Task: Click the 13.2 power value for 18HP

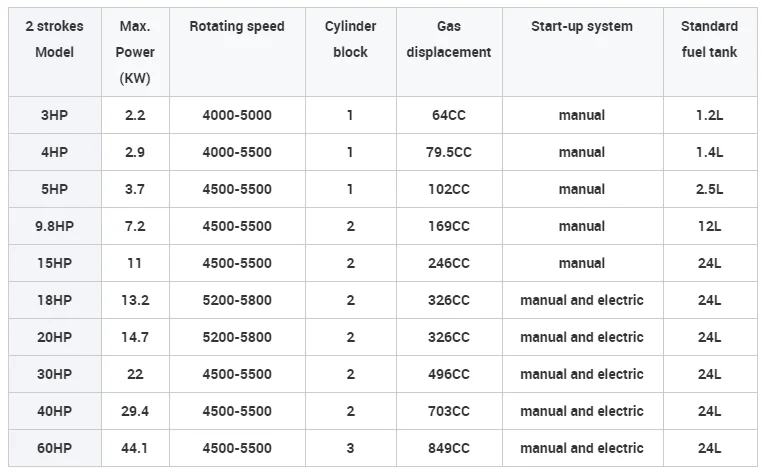Action: pos(135,300)
